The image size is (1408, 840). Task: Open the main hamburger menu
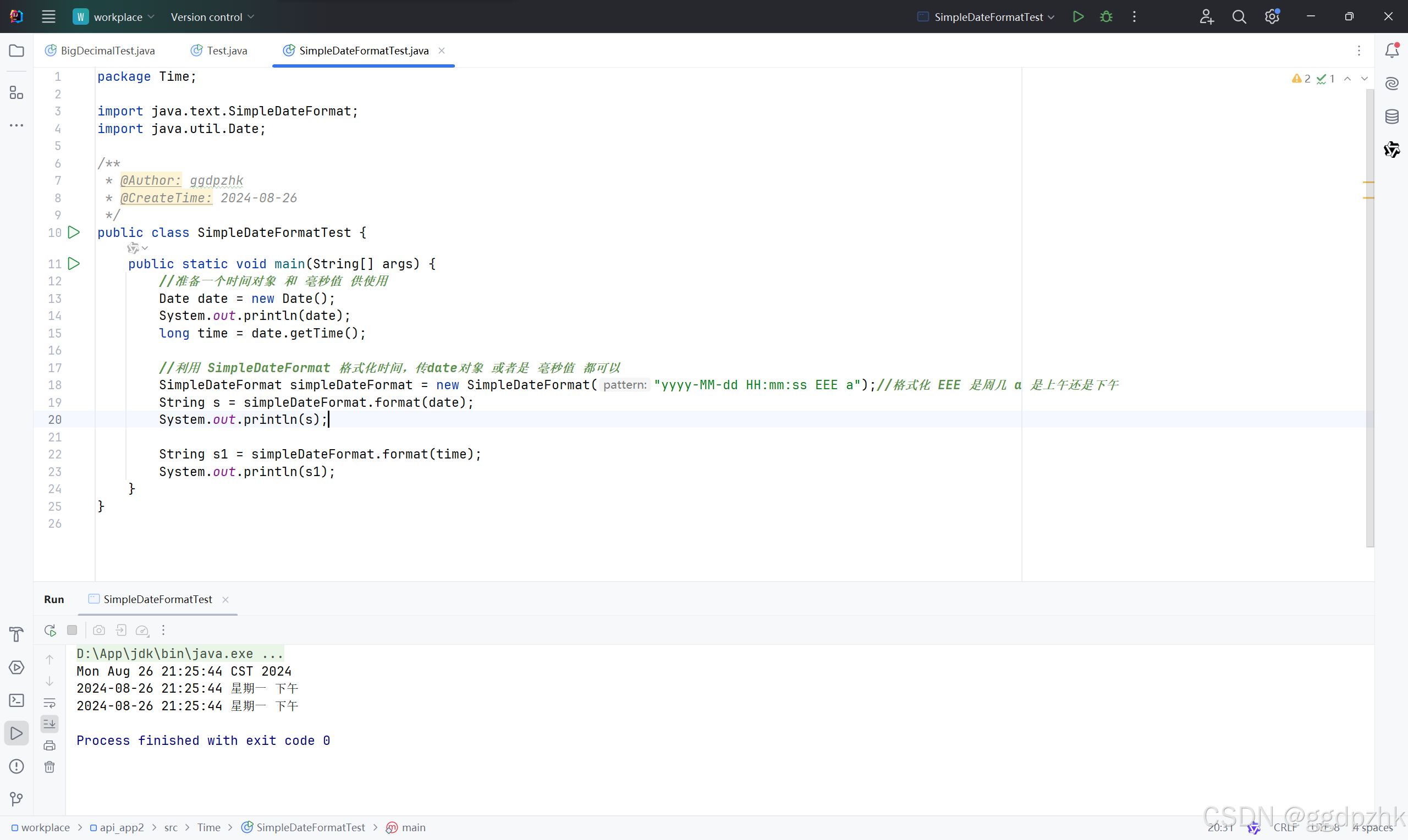pos(49,17)
